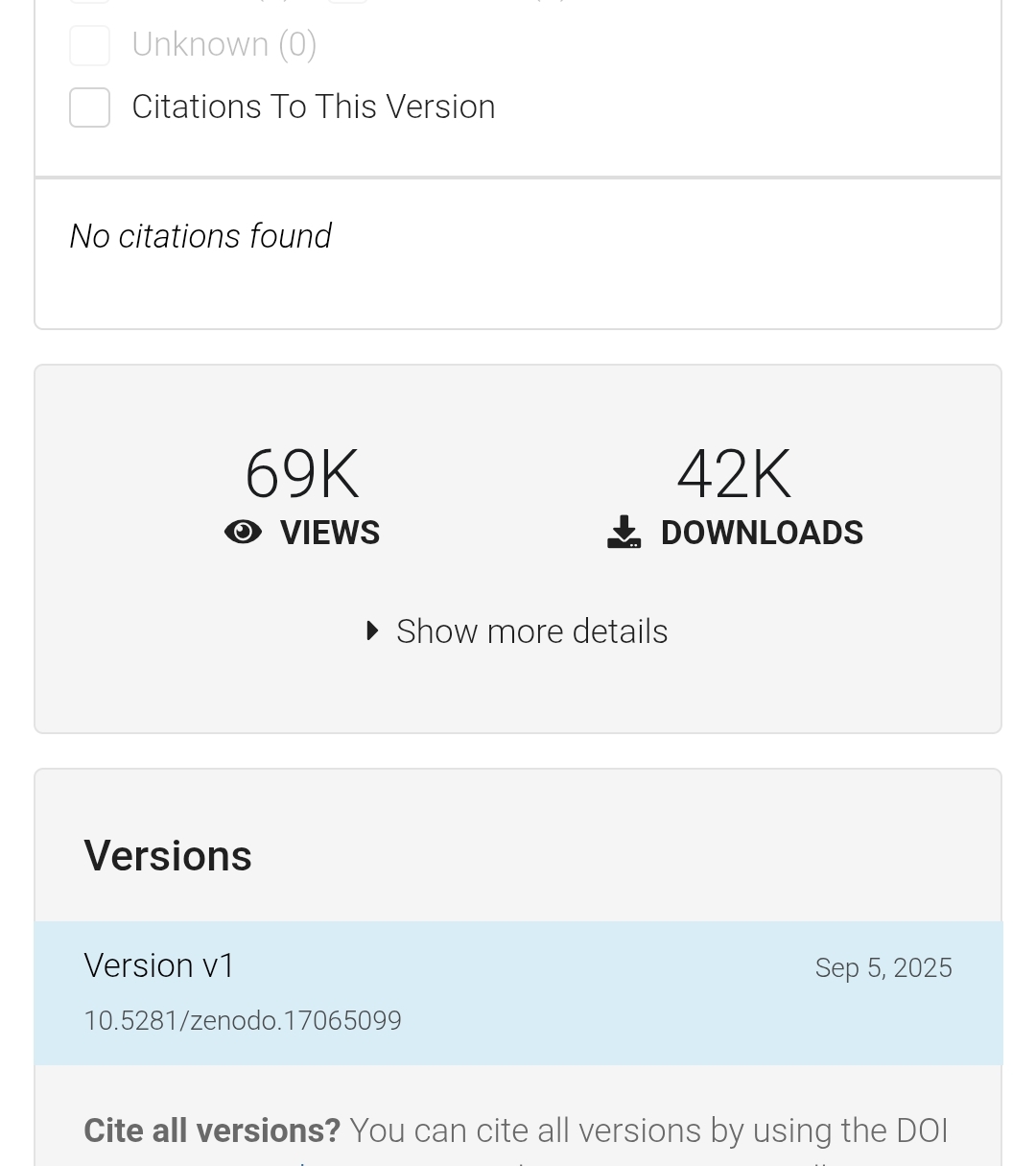Click the Cite all versions? bold text
The image size is (1036, 1166).
click(212, 1130)
